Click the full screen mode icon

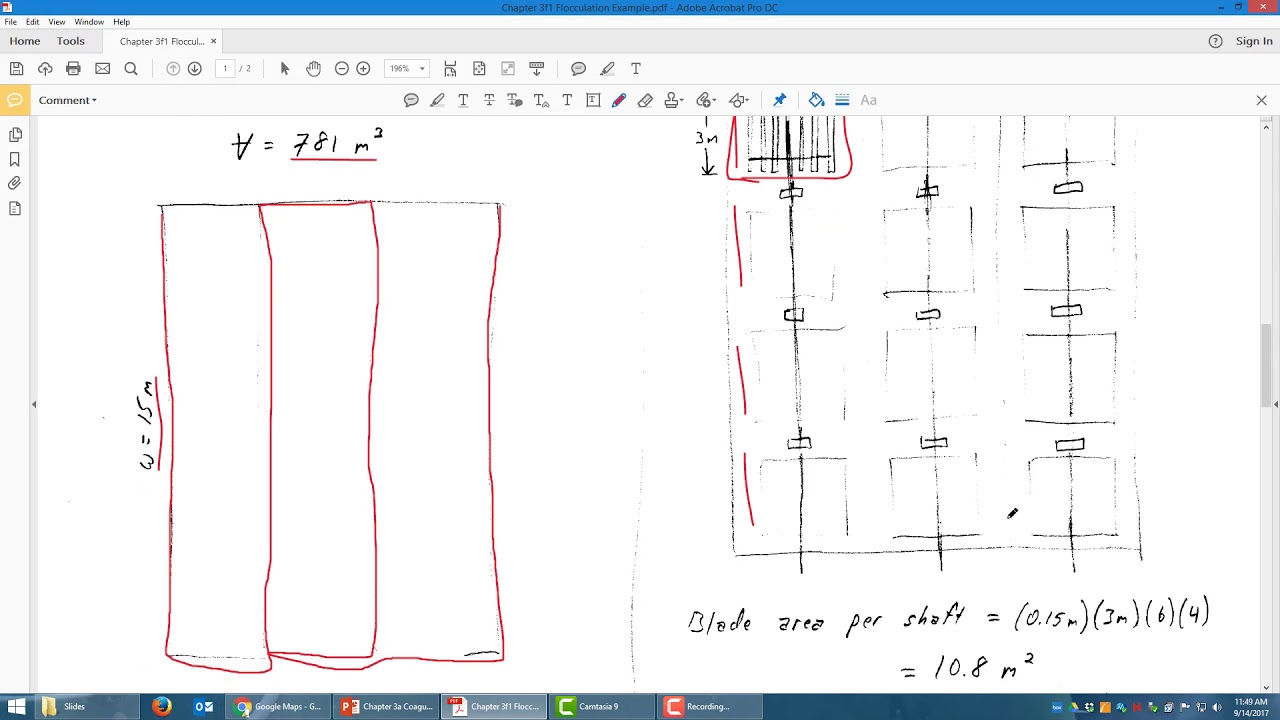508,69
